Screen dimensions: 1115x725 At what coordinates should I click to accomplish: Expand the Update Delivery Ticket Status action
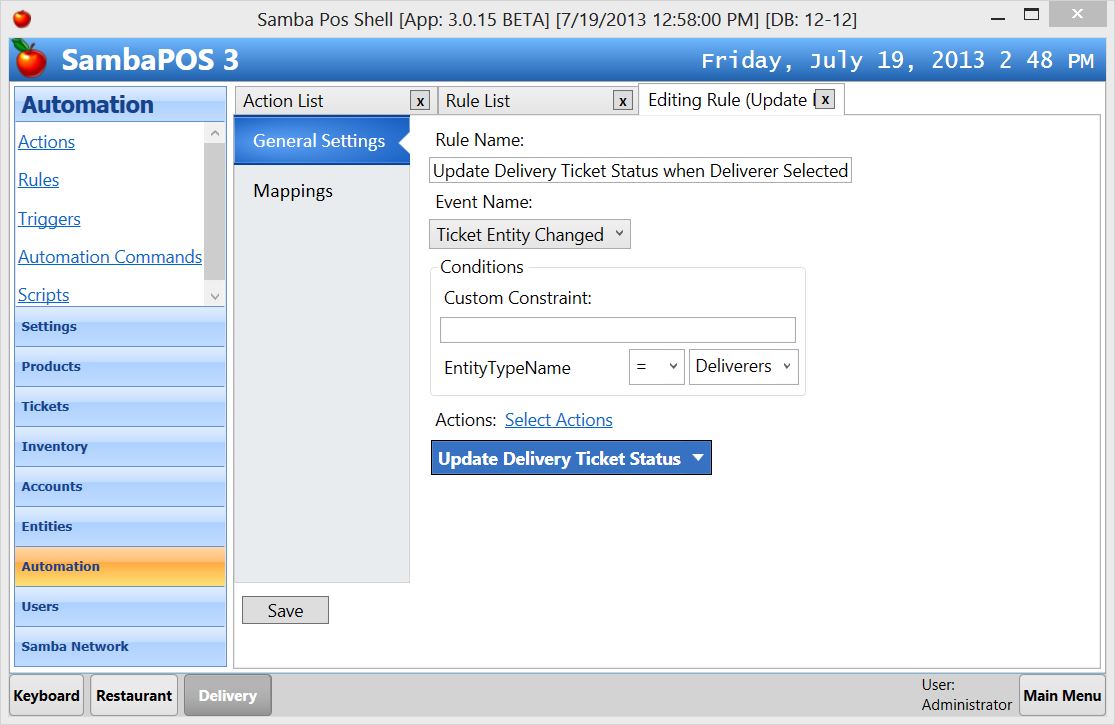tap(697, 457)
